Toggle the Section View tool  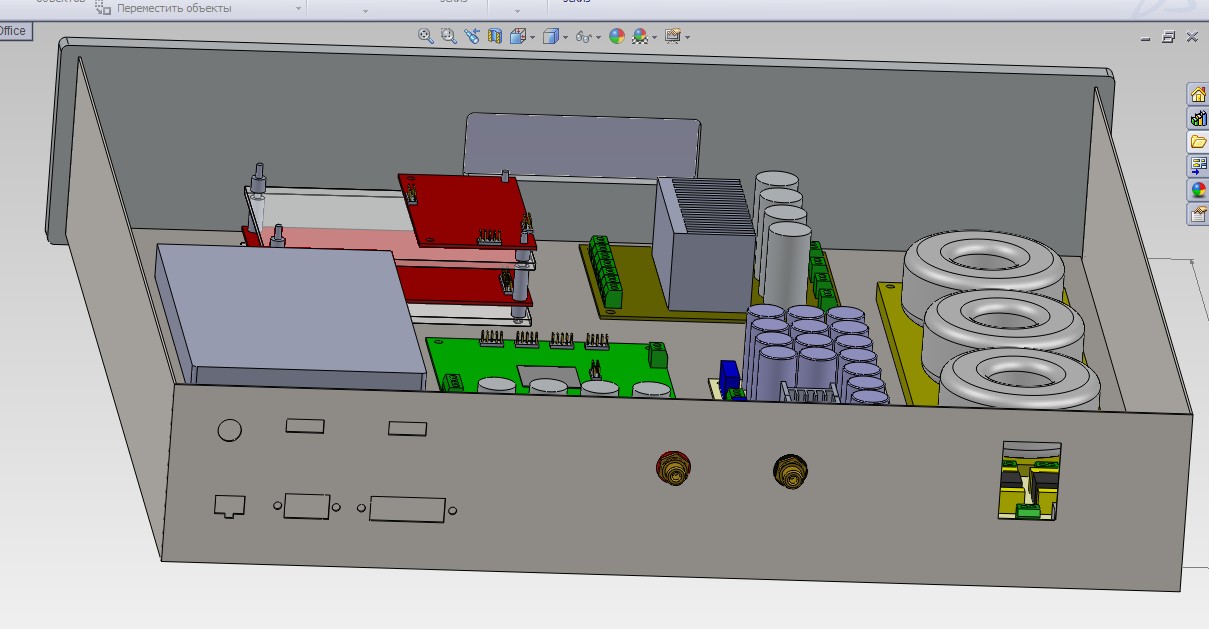(495, 36)
